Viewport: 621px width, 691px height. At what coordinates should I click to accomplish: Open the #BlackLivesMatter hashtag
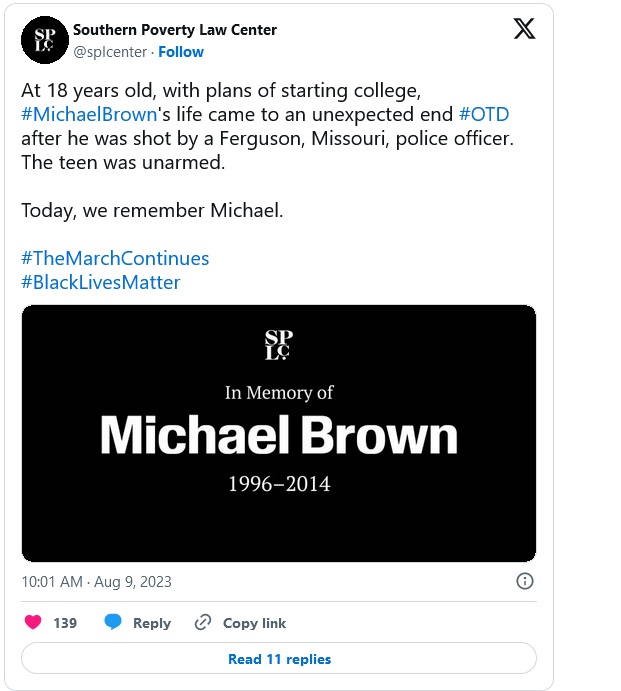(x=101, y=282)
